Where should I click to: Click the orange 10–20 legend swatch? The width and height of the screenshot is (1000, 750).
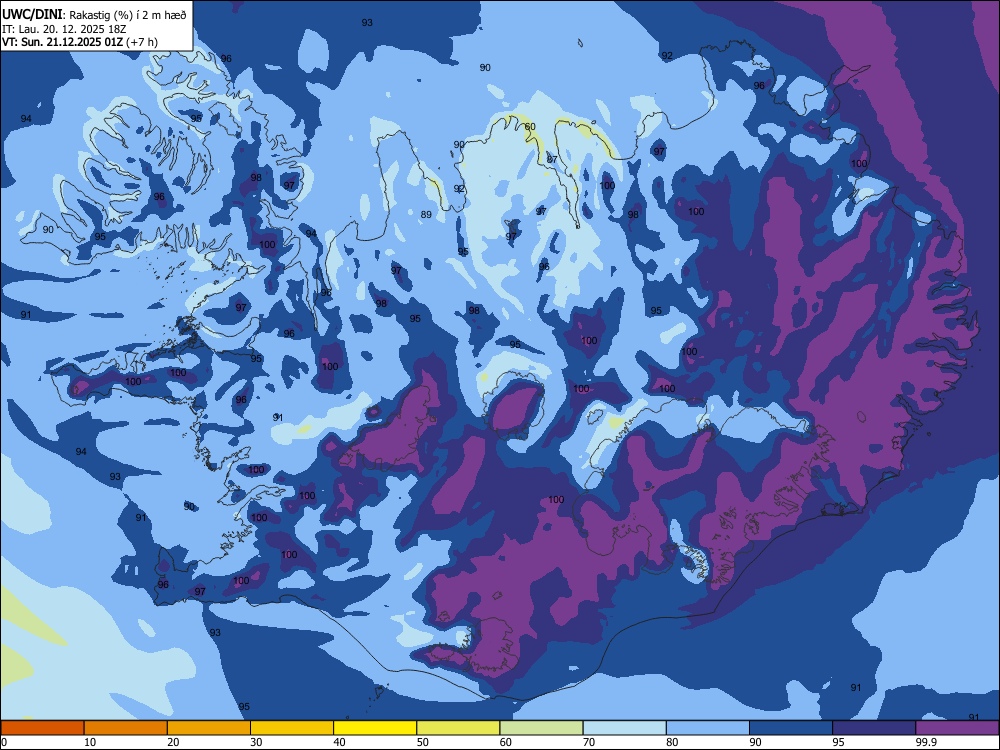click(126, 728)
